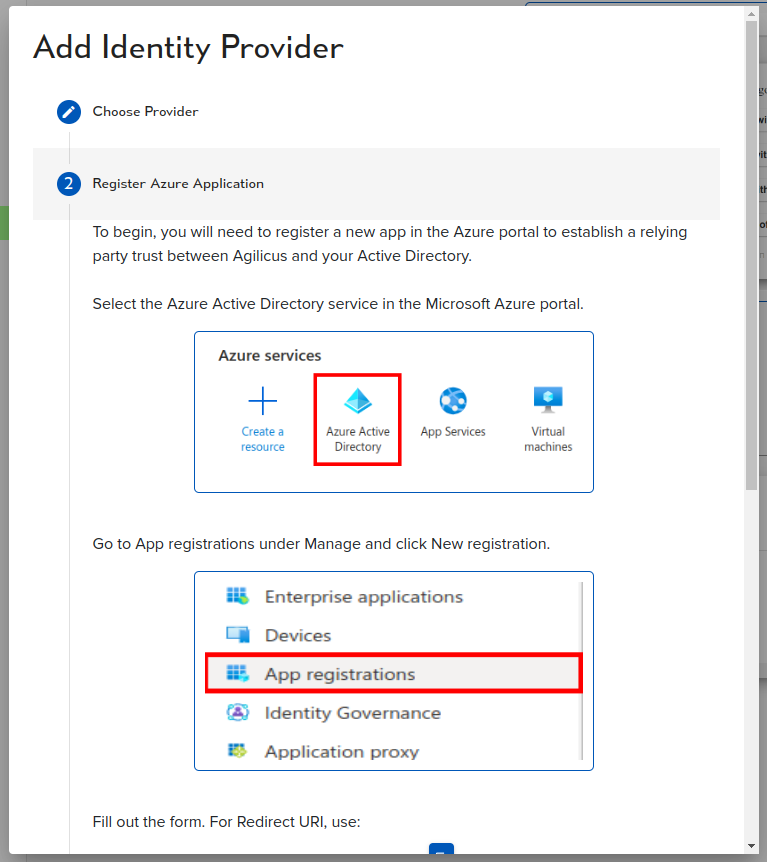Click the Azure services screenshot thumbnail
The image size is (767, 862).
(394, 412)
